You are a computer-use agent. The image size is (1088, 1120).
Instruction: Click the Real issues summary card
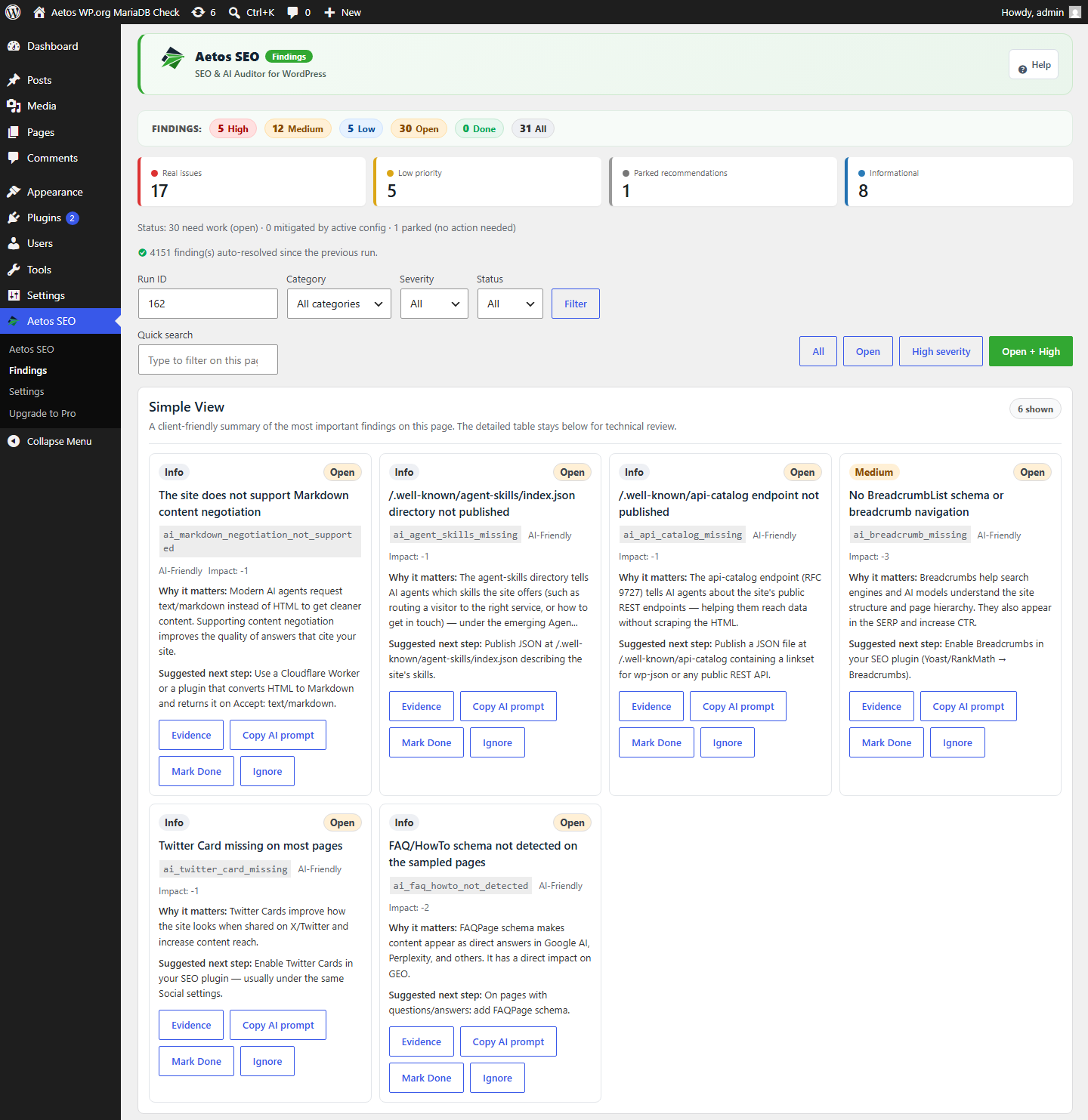[x=252, y=181]
